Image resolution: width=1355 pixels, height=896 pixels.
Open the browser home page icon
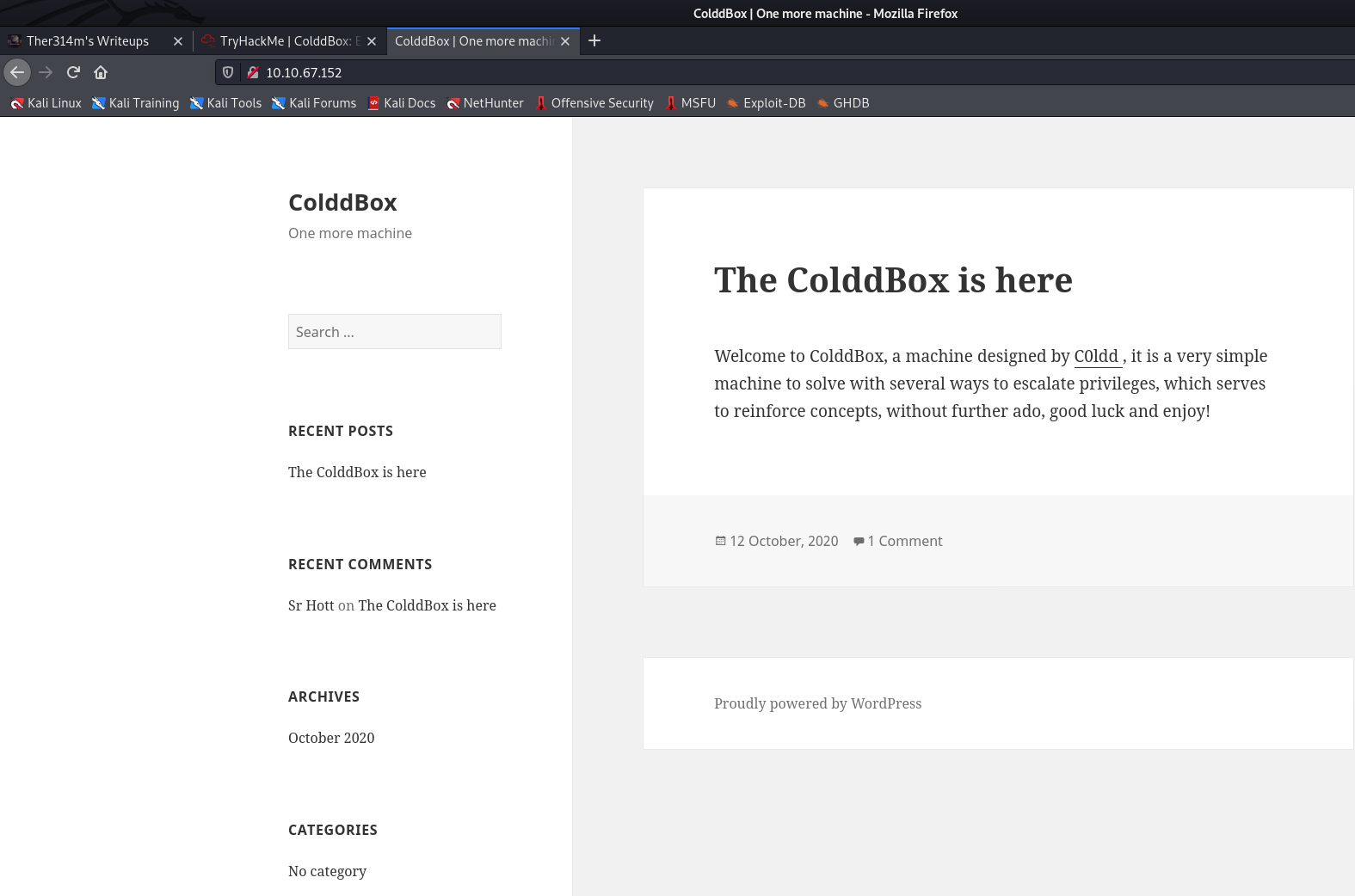pyautogui.click(x=101, y=72)
